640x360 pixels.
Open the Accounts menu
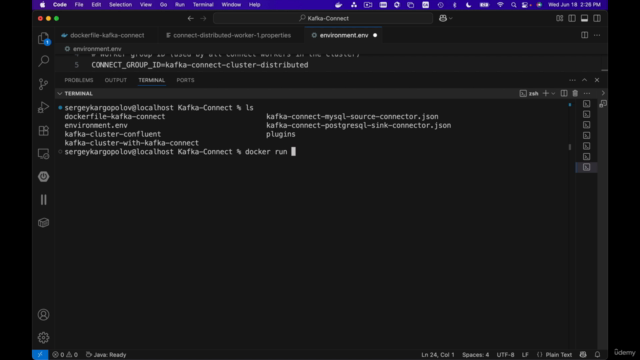click(43, 315)
